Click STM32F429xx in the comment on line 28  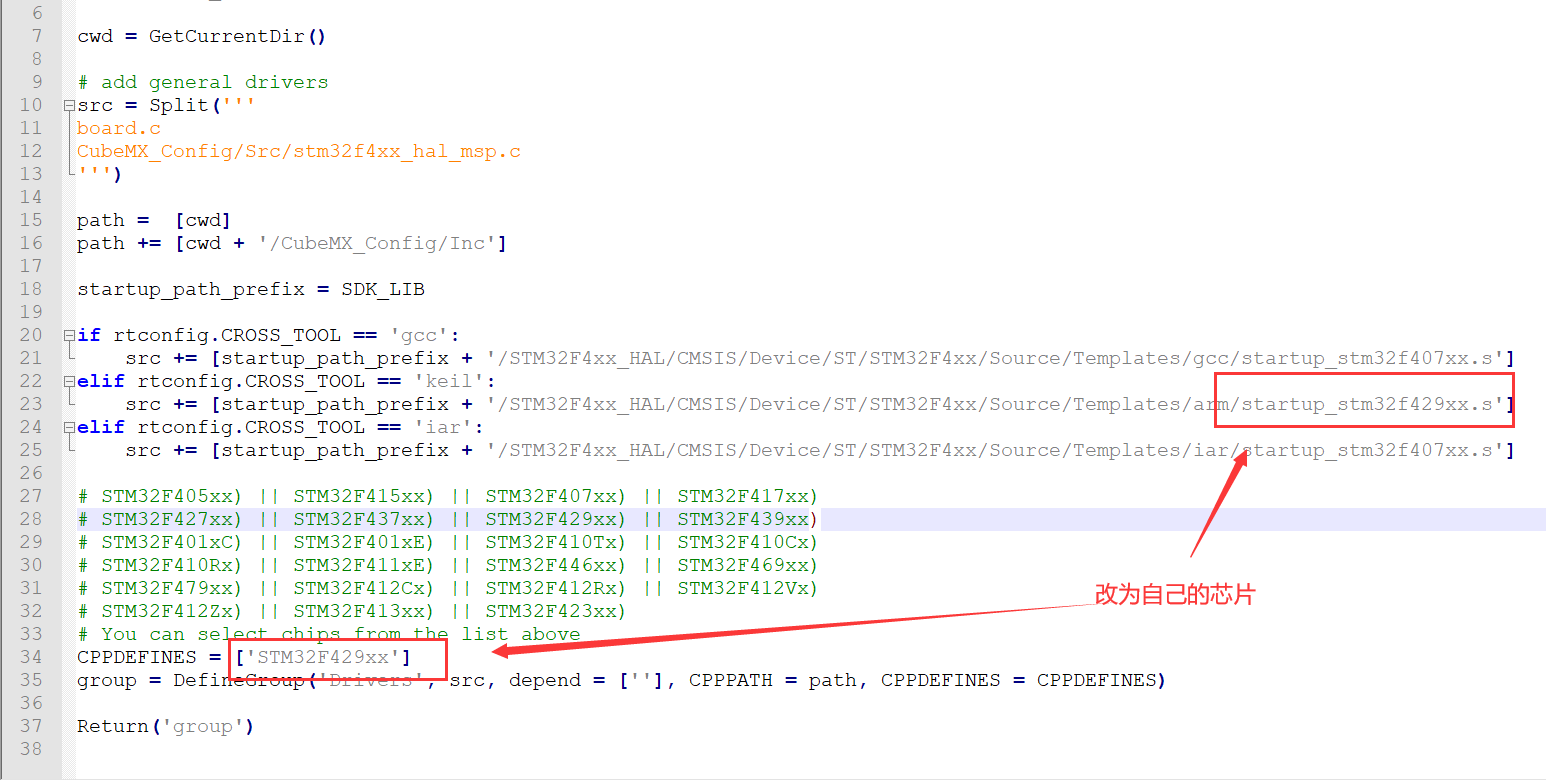click(551, 519)
